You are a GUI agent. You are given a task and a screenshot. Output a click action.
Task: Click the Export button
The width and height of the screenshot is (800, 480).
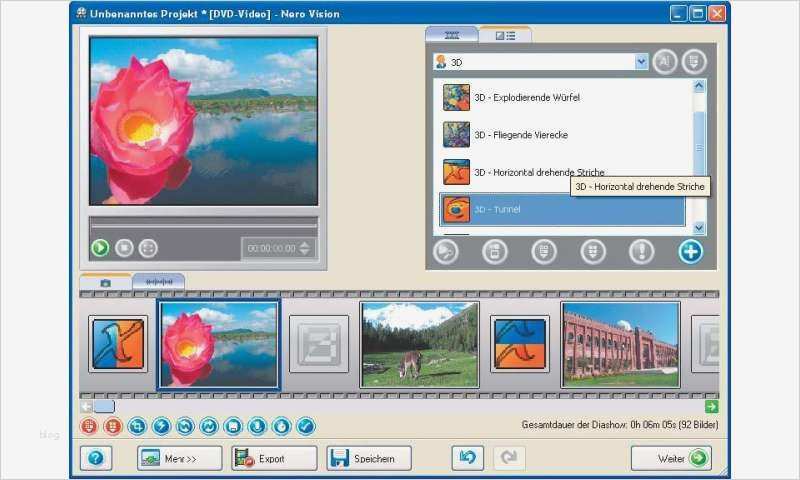pos(274,458)
